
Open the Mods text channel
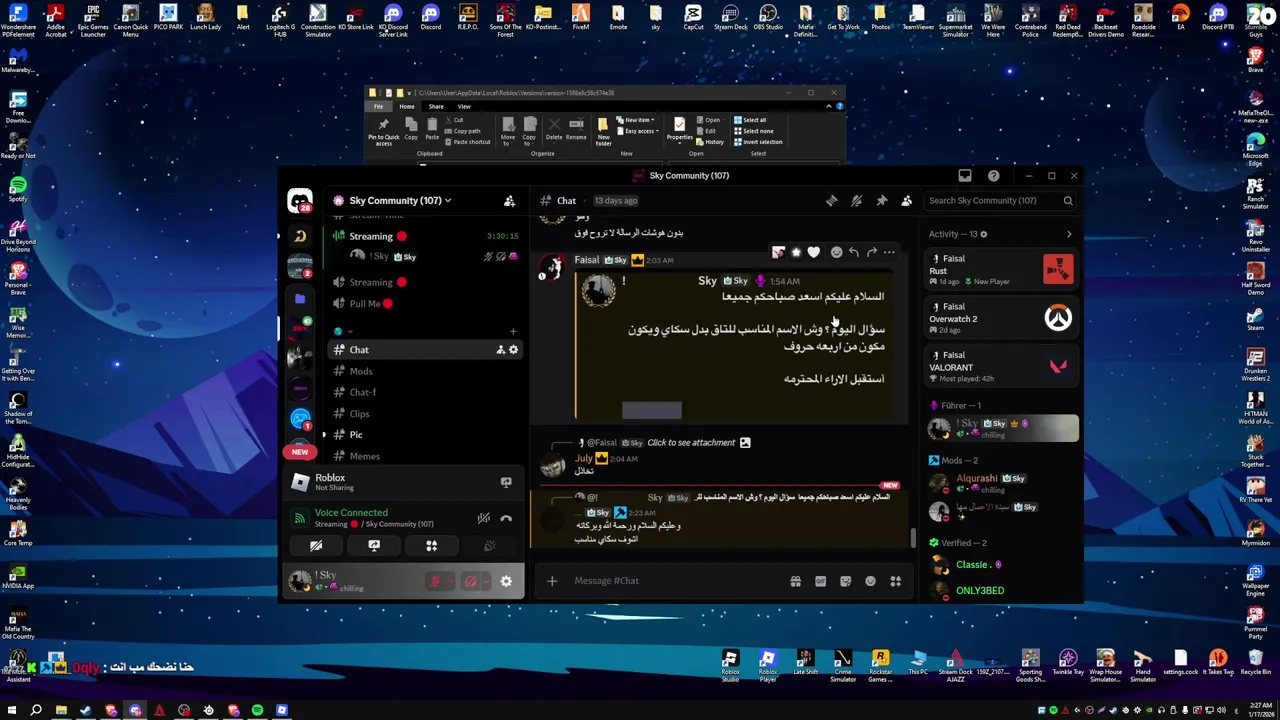pos(424,371)
